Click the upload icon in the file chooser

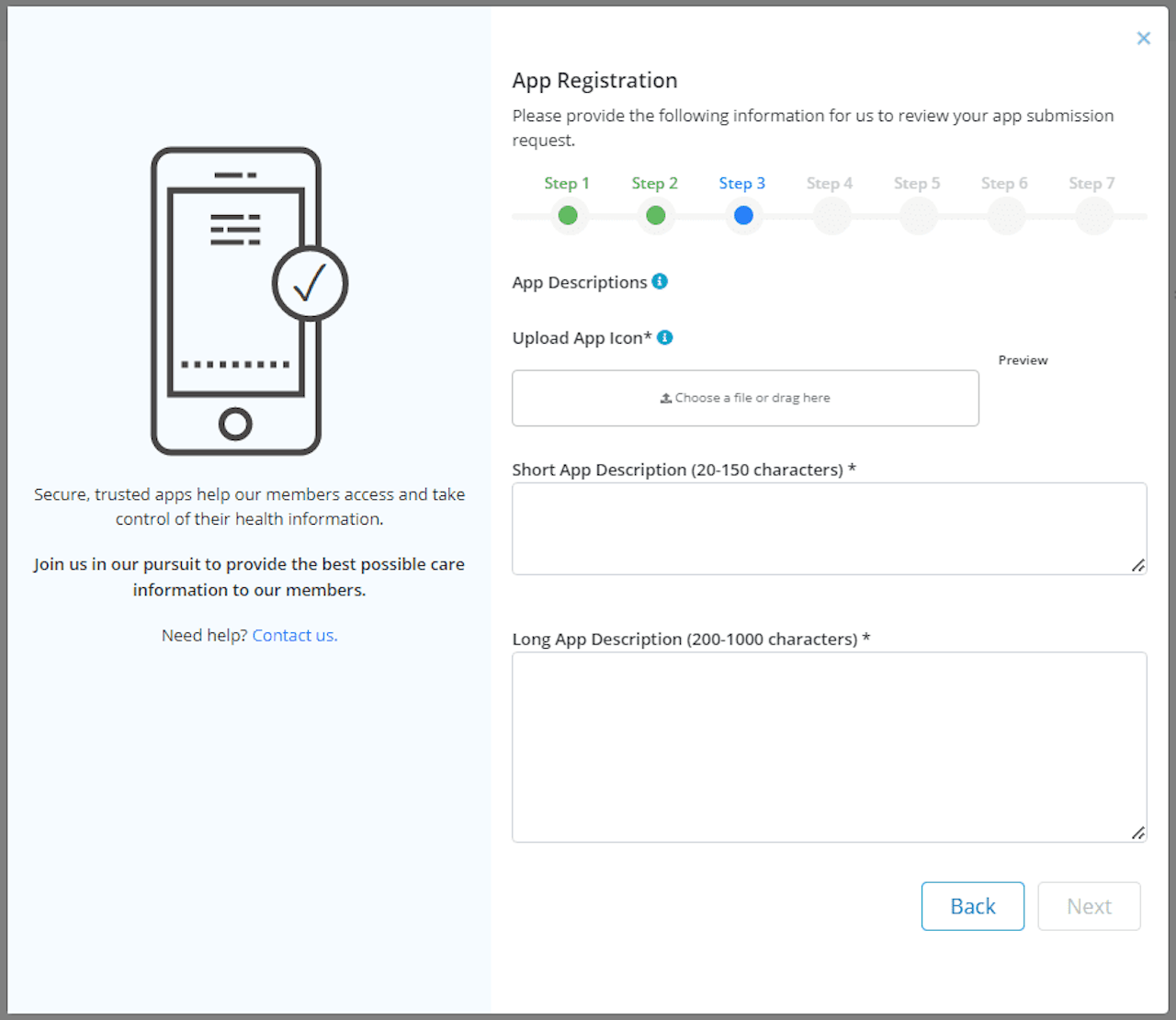664,397
